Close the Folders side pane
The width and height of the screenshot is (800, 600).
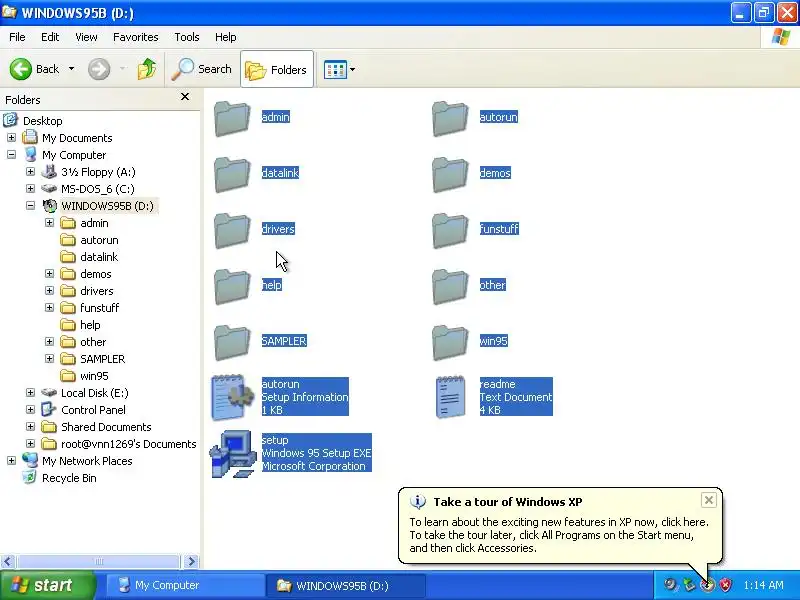click(185, 96)
